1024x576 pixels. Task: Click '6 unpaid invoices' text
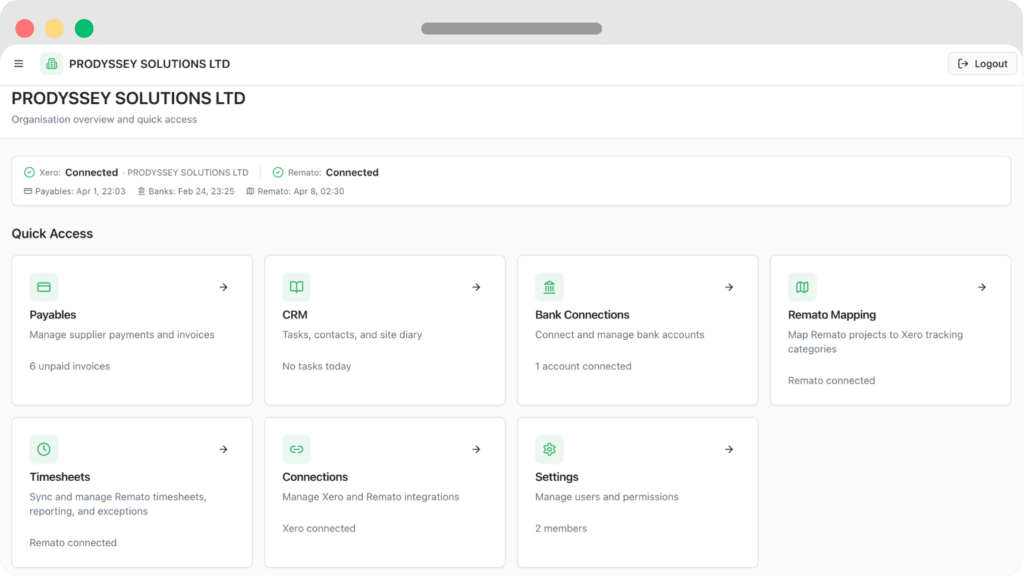[x=70, y=366]
